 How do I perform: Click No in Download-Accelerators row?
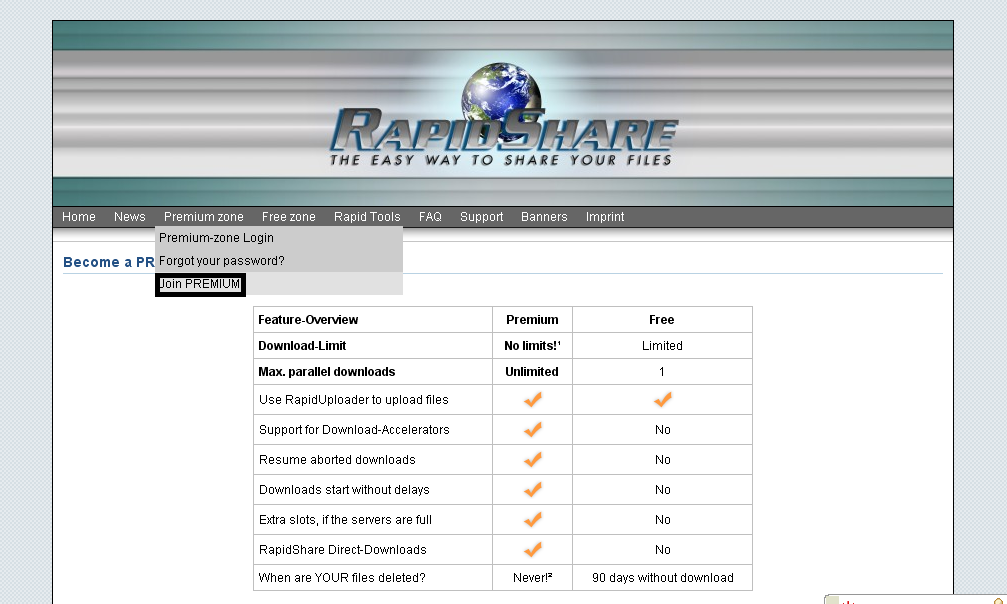[663, 430]
